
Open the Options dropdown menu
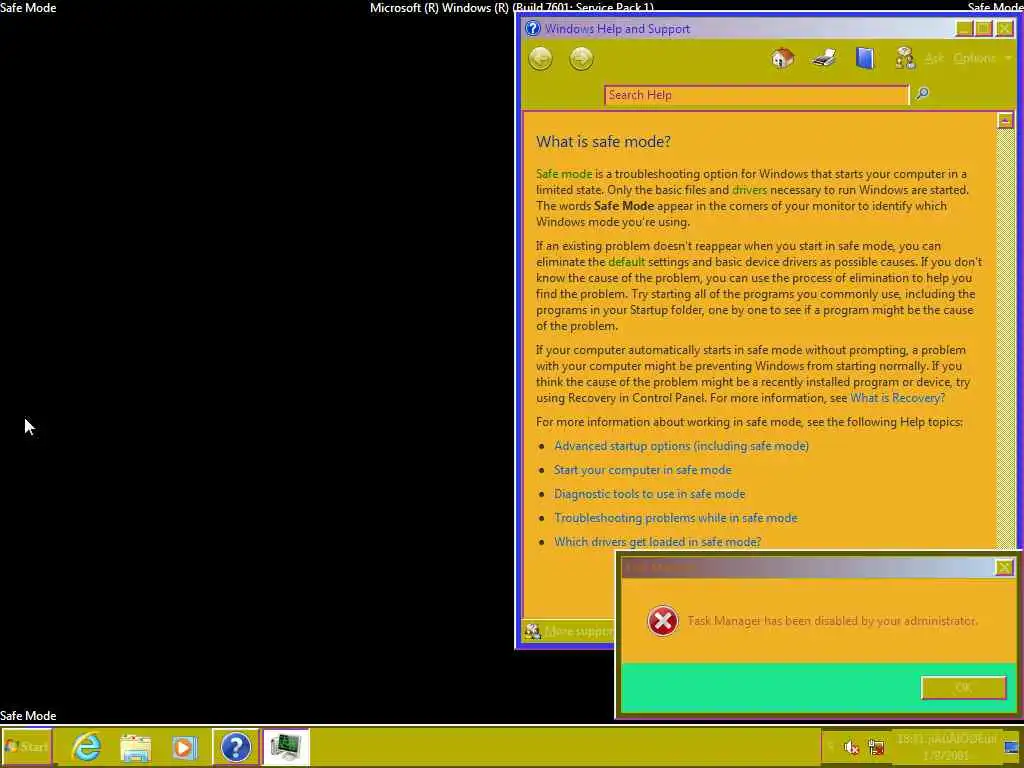(x=982, y=58)
